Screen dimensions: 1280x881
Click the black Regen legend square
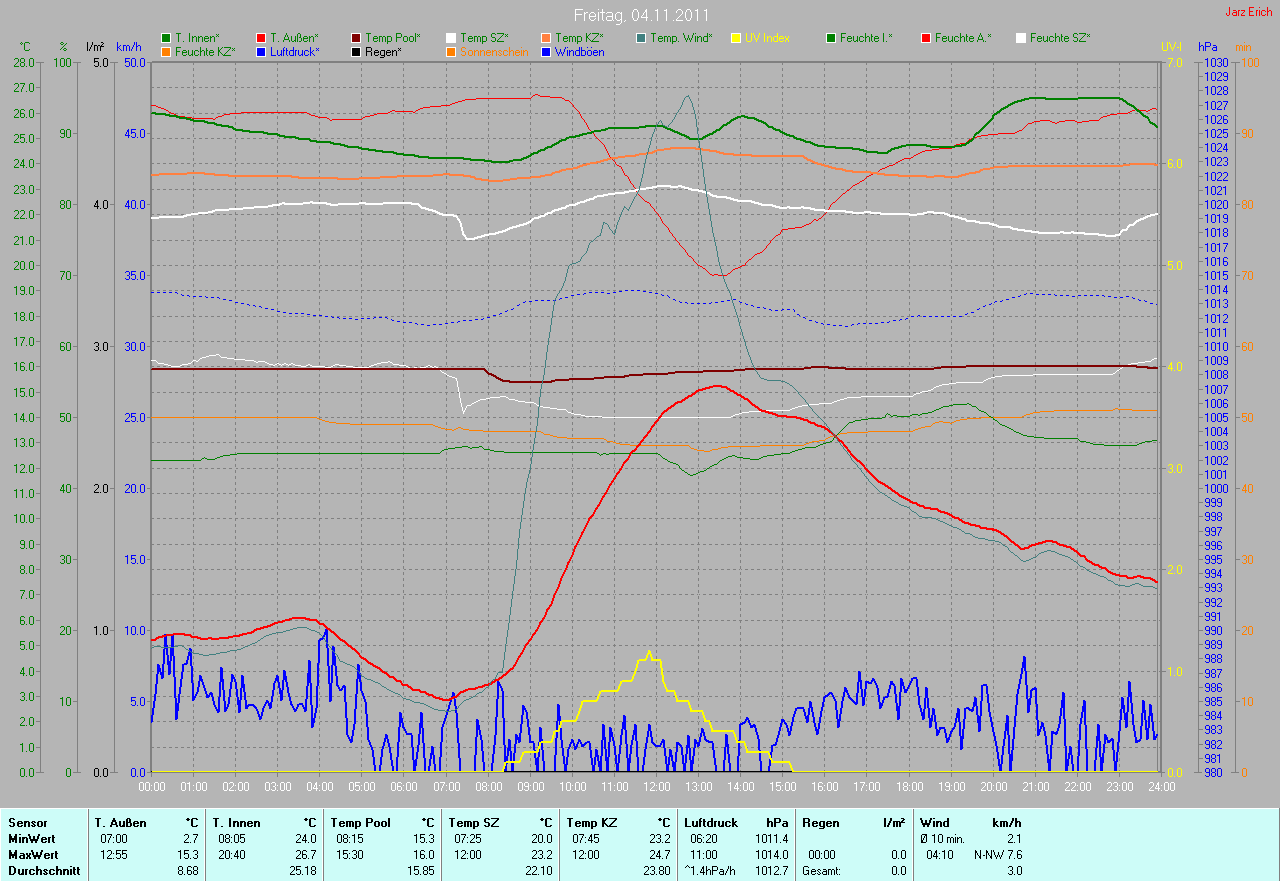tap(356, 51)
